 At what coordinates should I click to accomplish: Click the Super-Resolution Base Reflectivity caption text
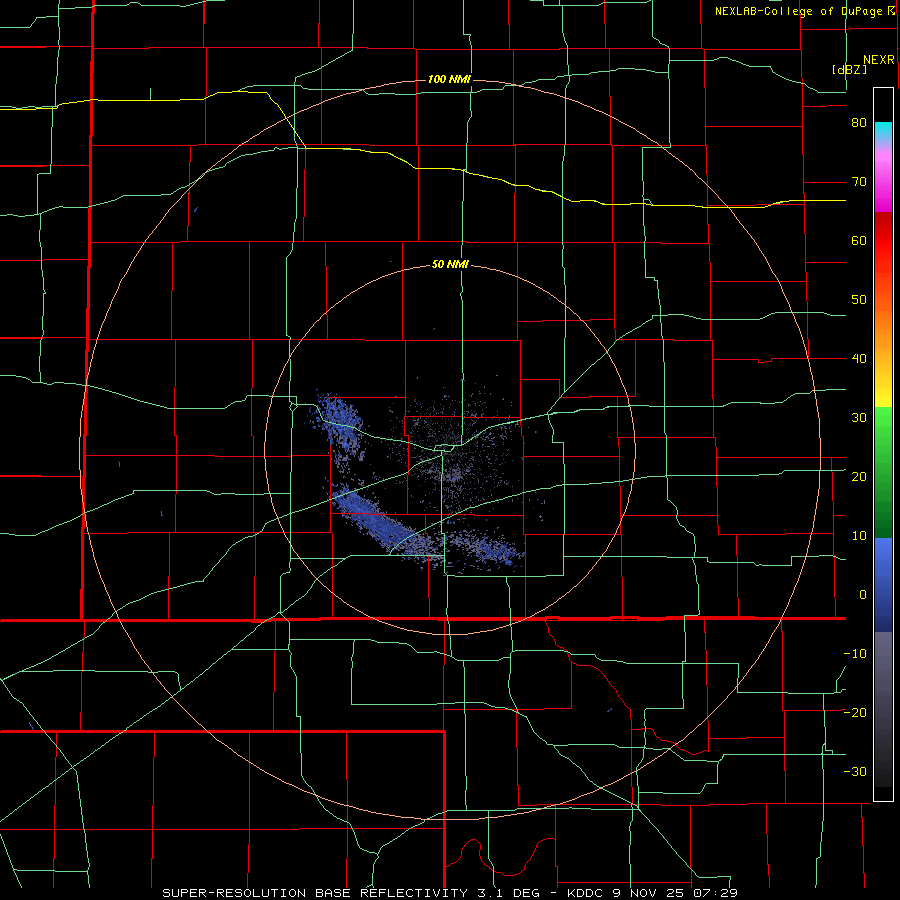pos(450,893)
